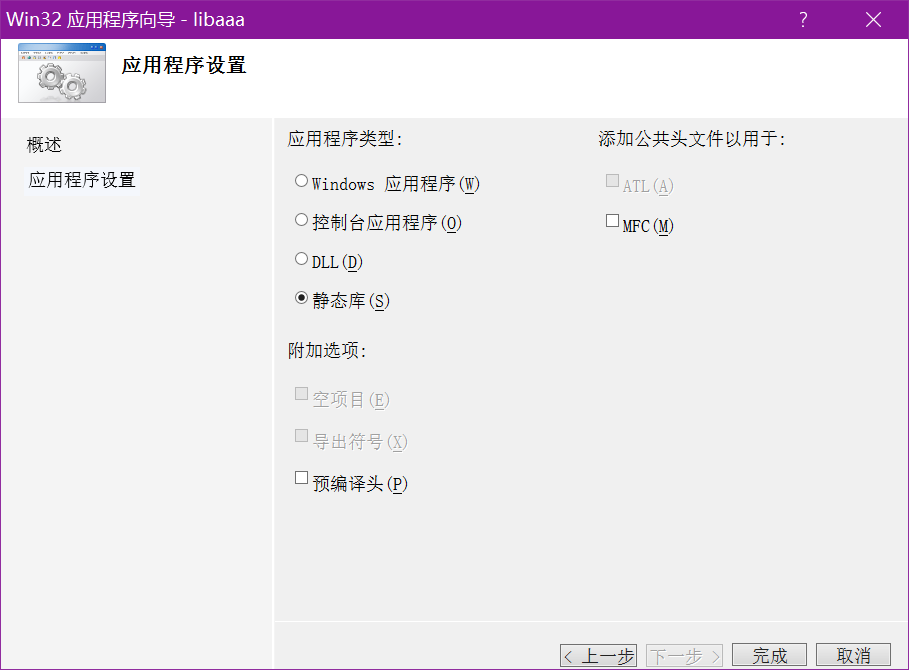The width and height of the screenshot is (909, 670).
Task: Click the window title 'Win32 应用程序向导 - libaaa'
Action: pos(126,20)
